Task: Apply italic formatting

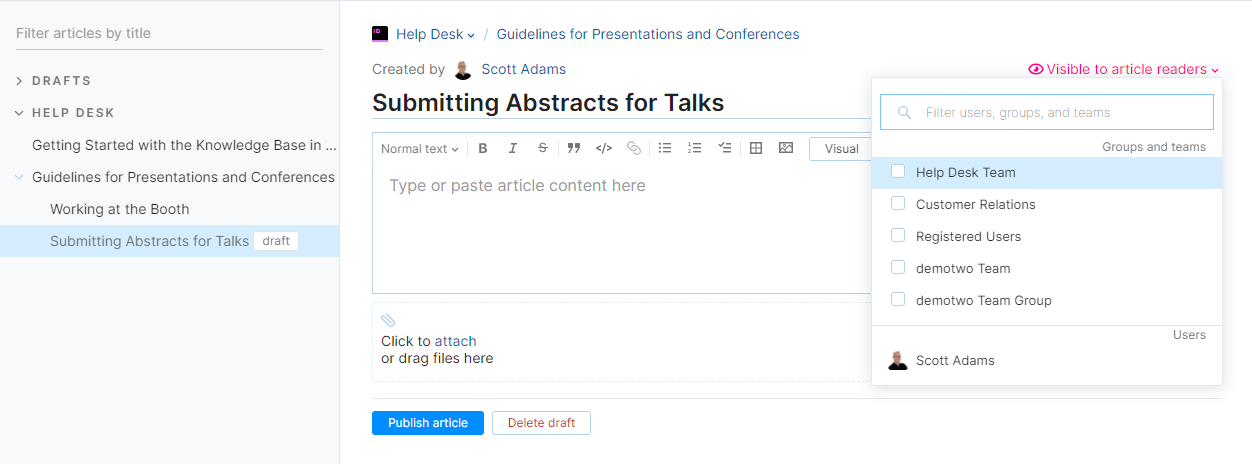Action: point(513,148)
